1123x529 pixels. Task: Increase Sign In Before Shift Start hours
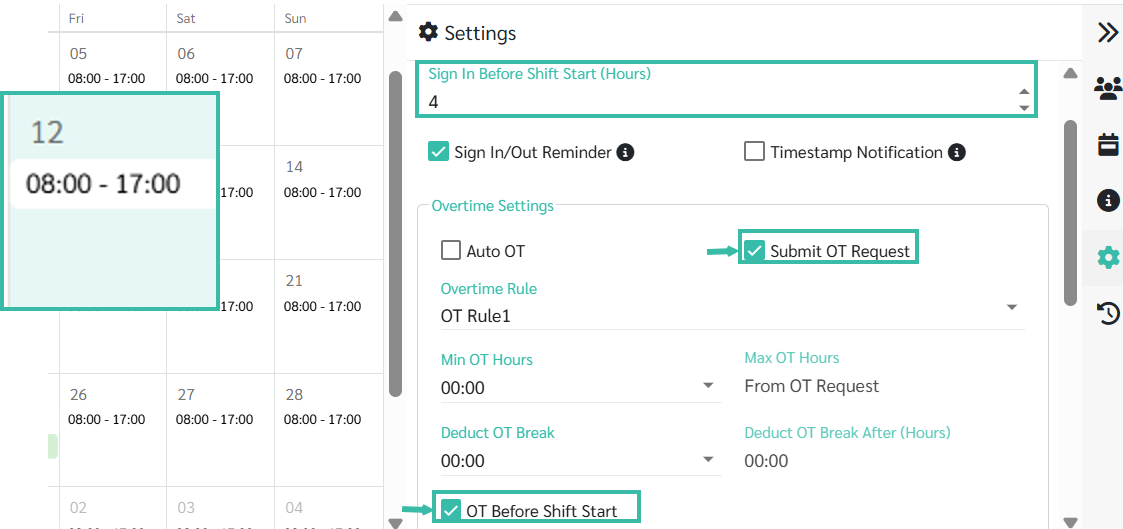(1024, 92)
